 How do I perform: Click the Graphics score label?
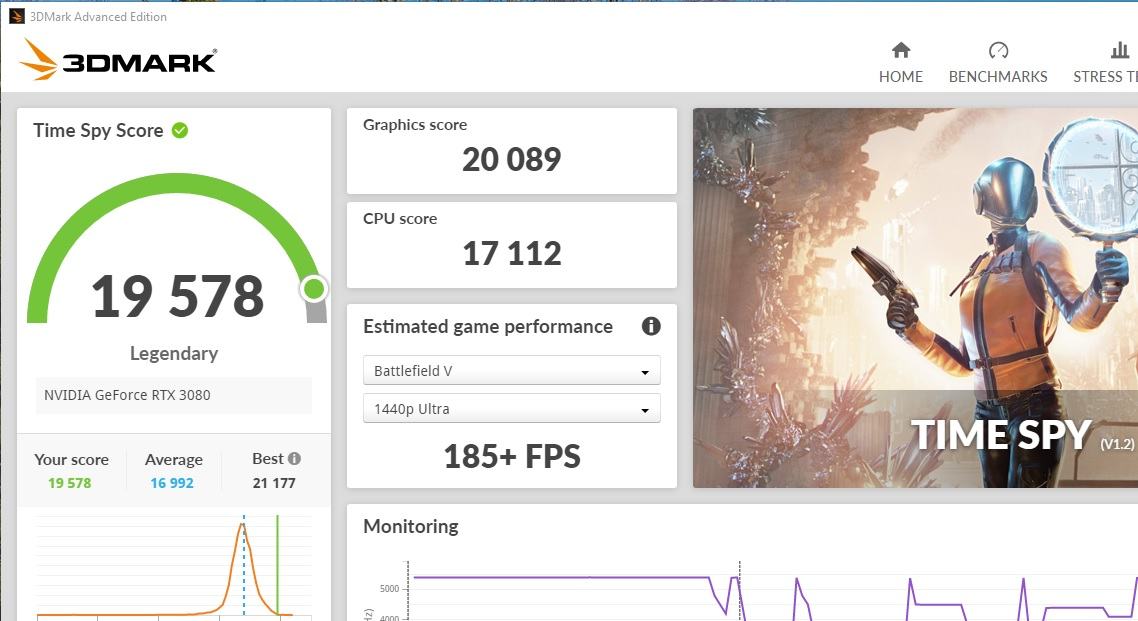[415, 125]
